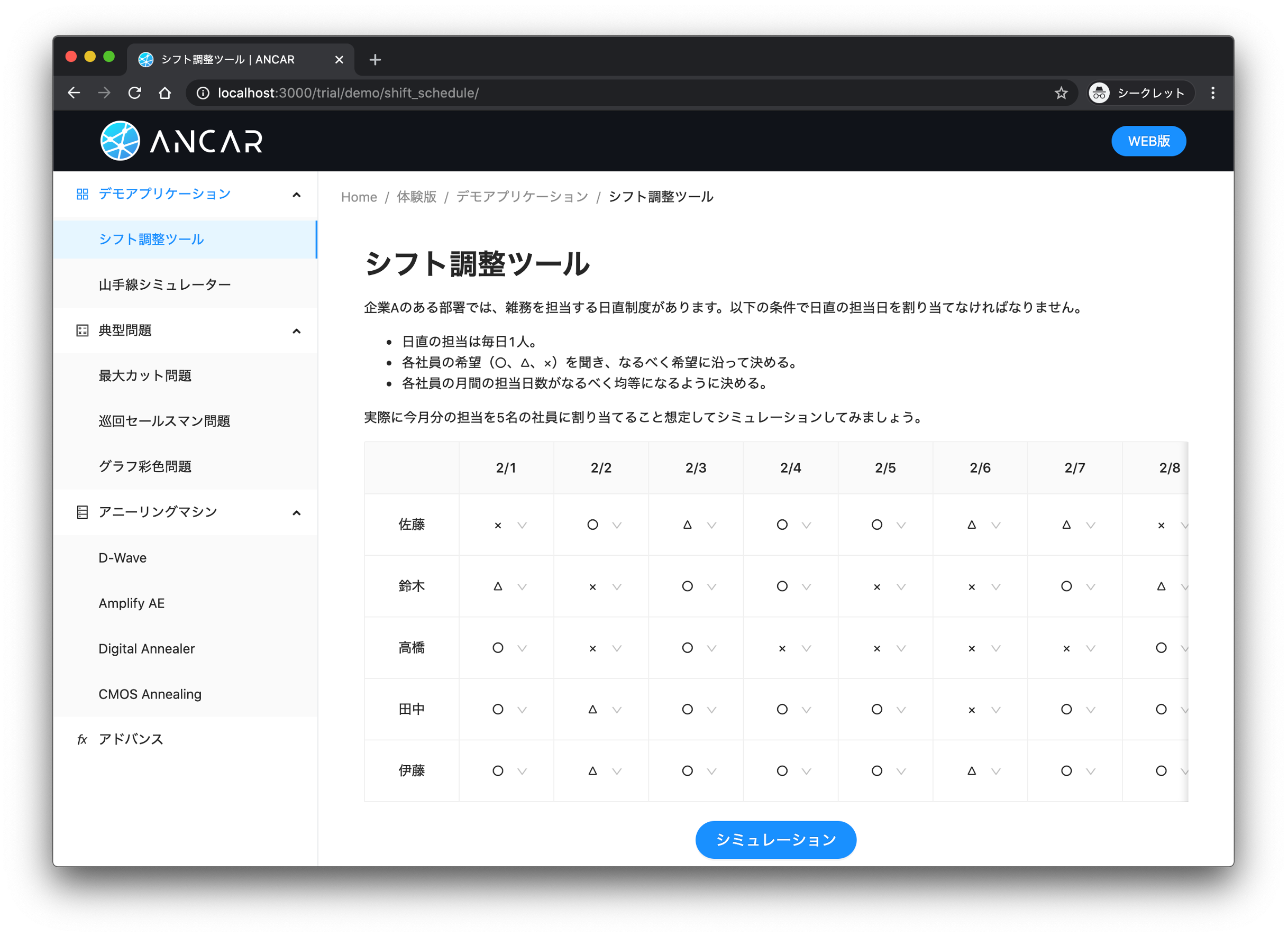This screenshot has height=937, width=1288.
Task: Click the WEB版 button
Action: pyautogui.click(x=1148, y=141)
